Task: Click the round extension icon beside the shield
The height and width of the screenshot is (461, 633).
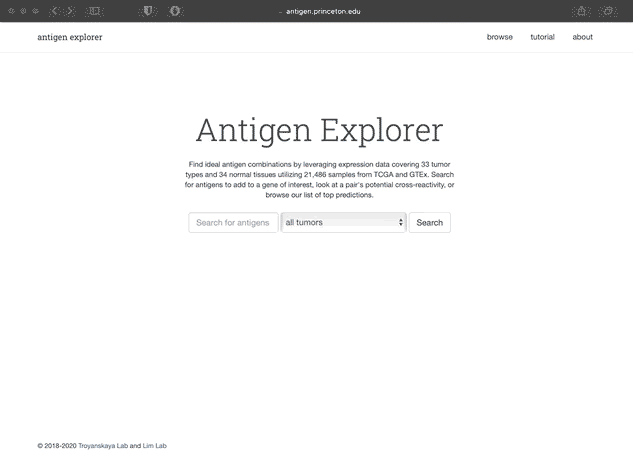Action: (x=176, y=11)
